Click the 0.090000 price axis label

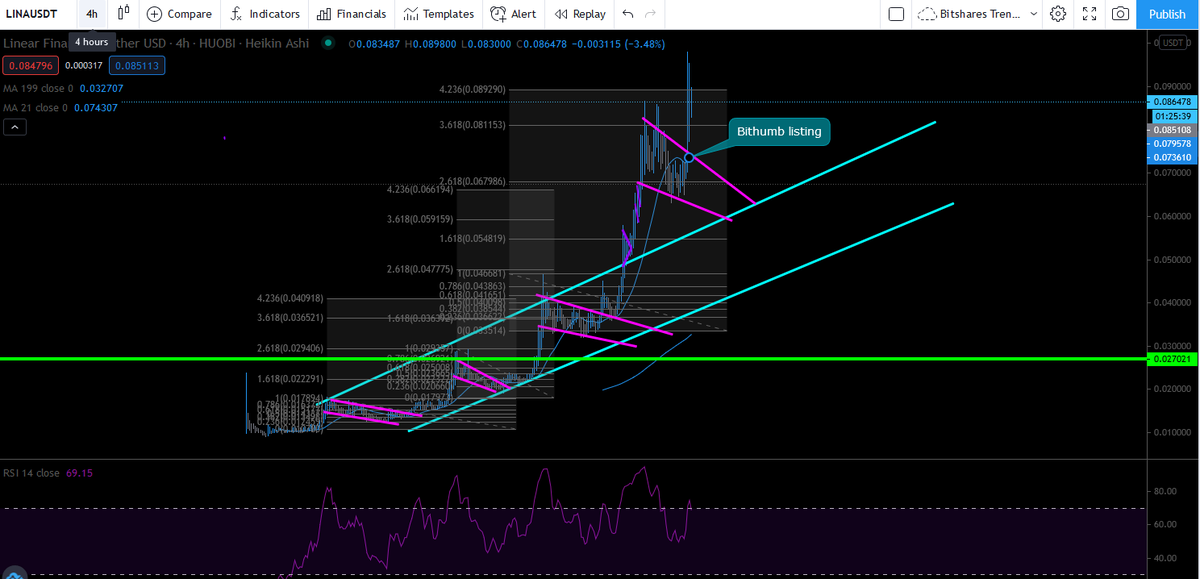coord(1170,86)
